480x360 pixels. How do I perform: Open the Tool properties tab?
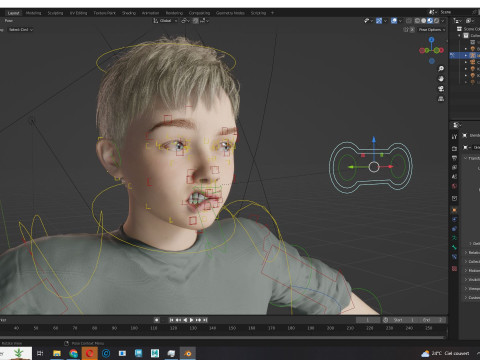[x=454, y=137]
